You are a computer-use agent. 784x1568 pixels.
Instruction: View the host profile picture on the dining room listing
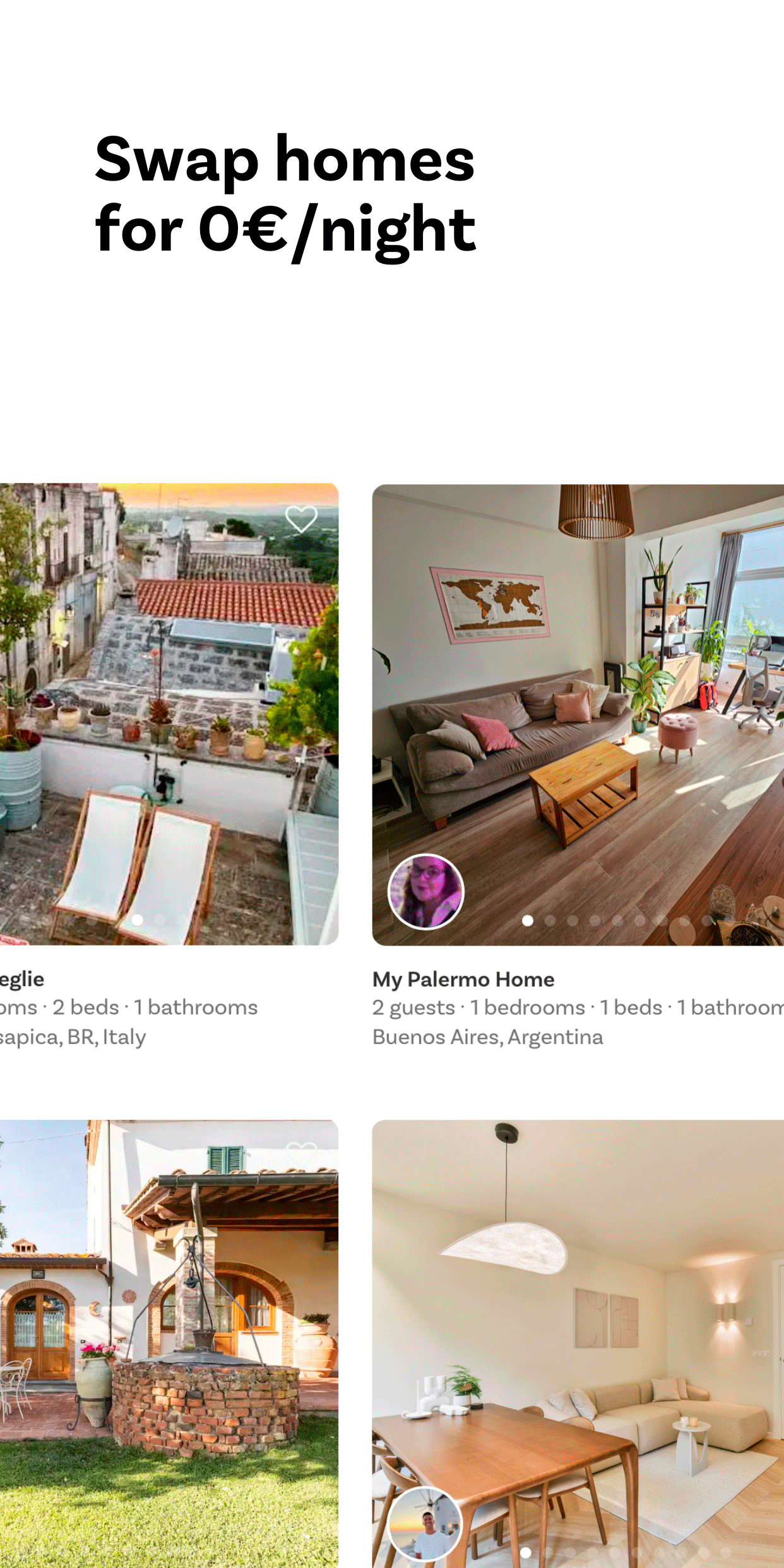tap(425, 1524)
